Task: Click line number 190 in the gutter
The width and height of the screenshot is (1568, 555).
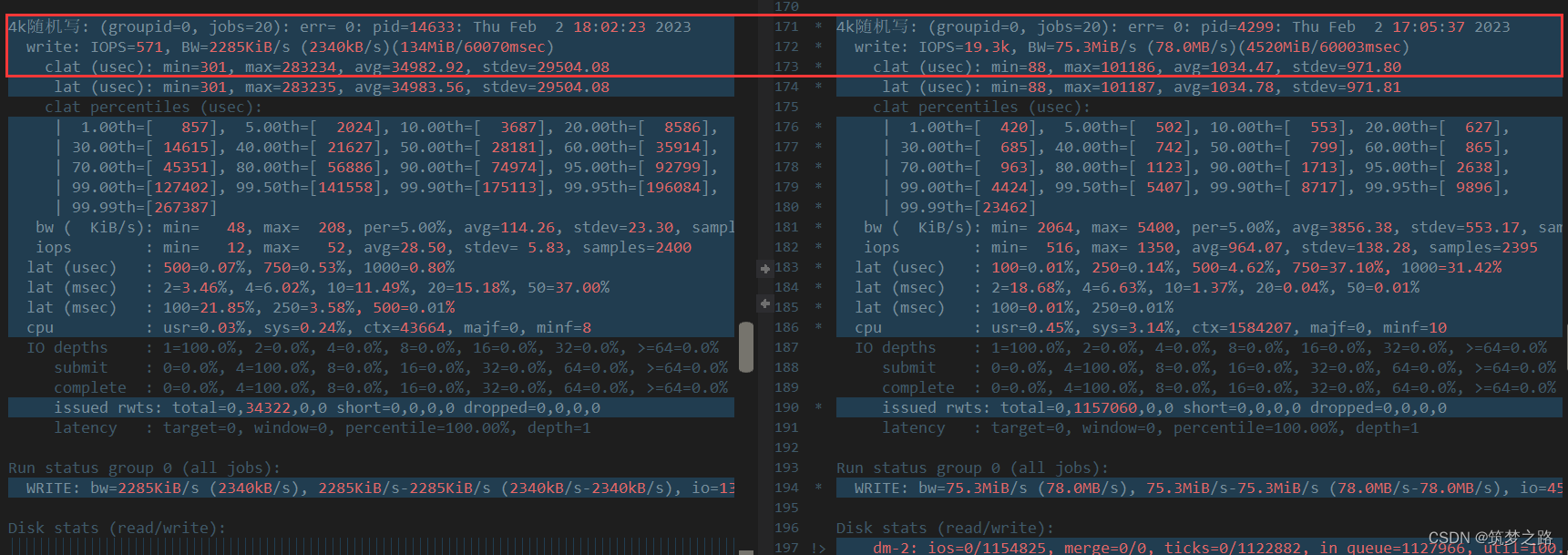Action: (786, 408)
